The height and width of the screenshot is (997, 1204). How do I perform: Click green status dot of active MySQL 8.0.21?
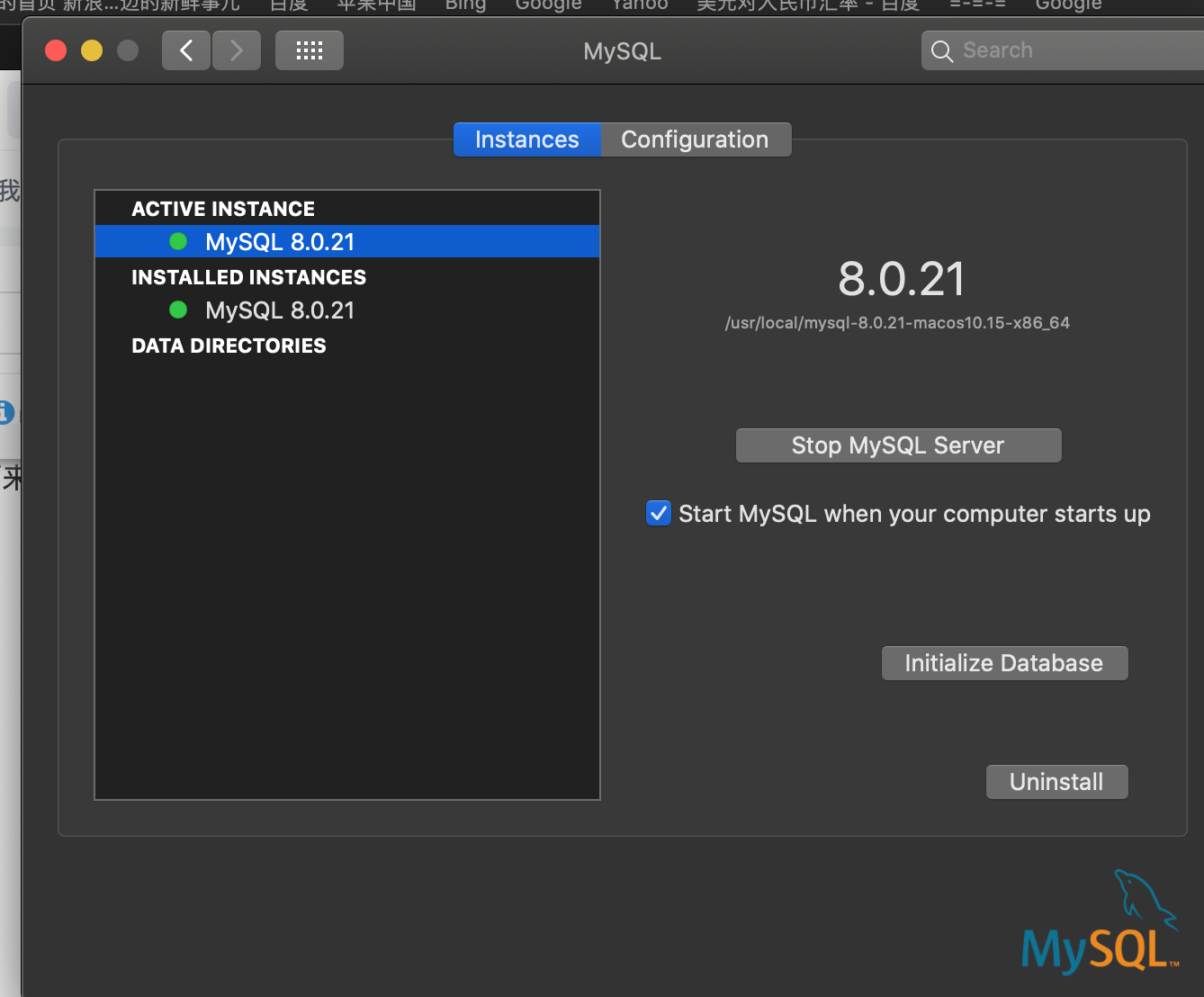178,241
